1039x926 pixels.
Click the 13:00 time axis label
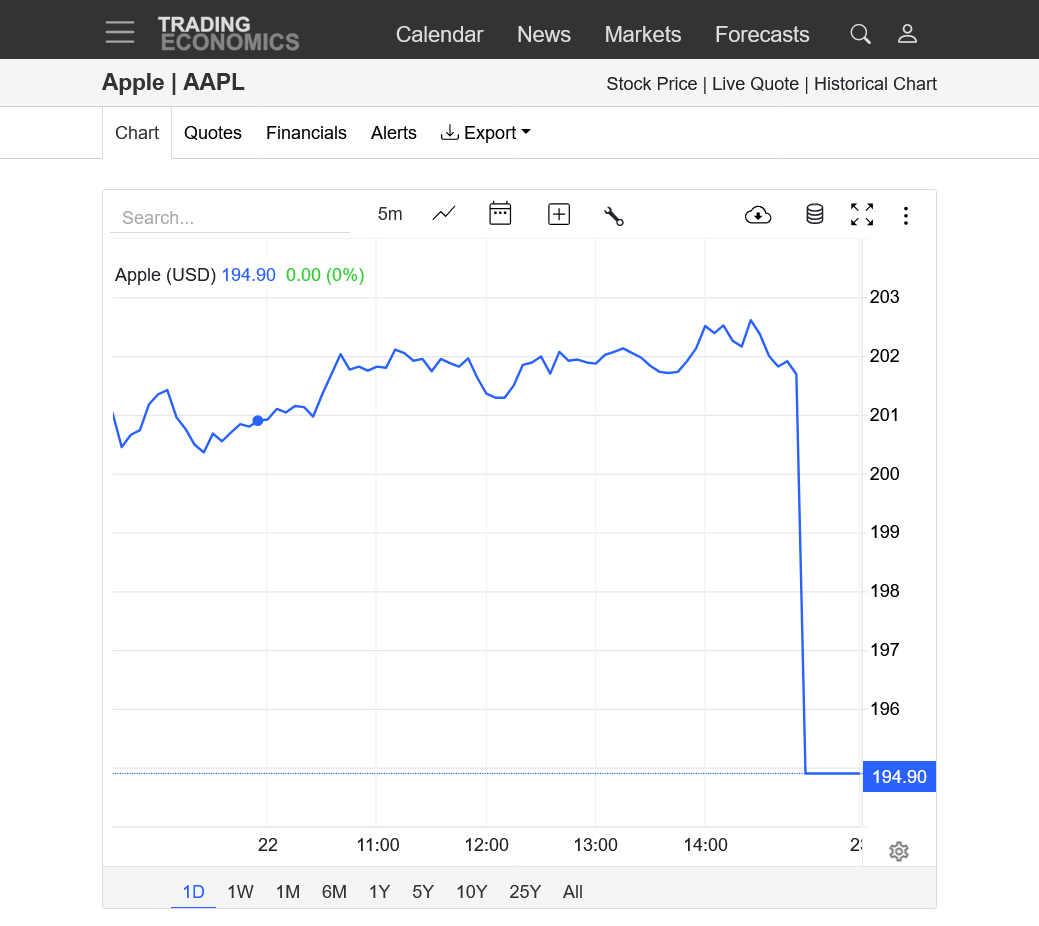tap(595, 844)
